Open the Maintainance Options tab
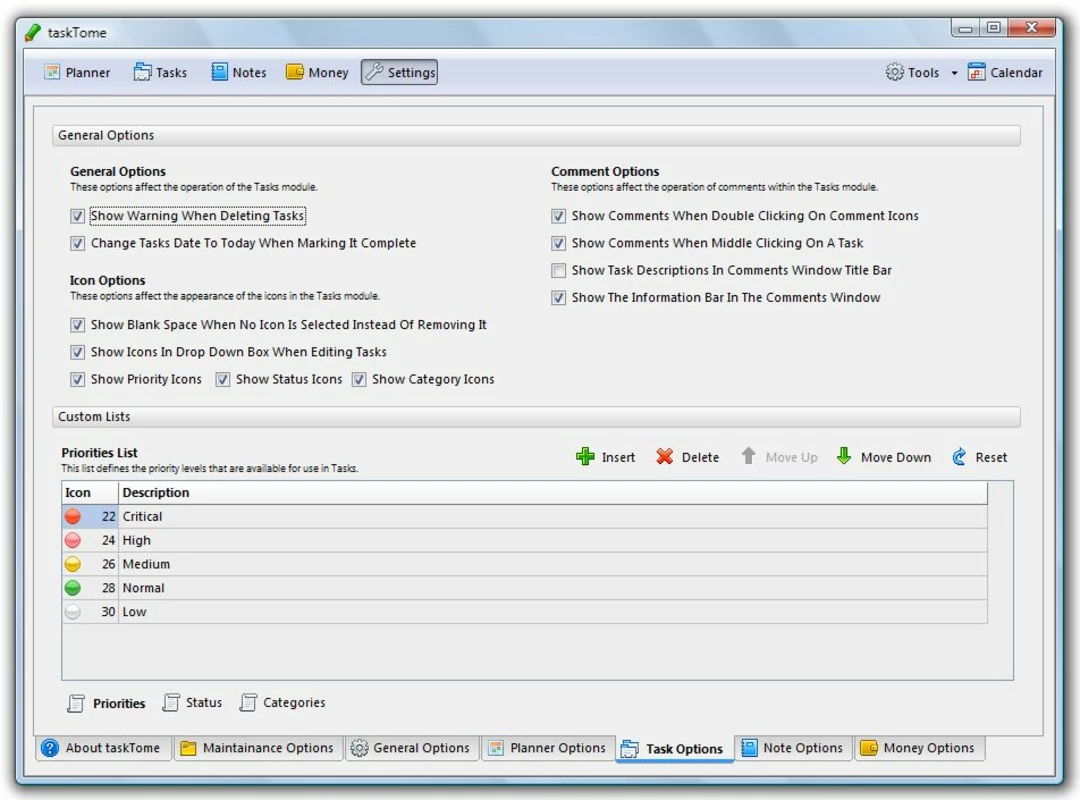This screenshot has width=1080, height=800. pyautogui.click(x=258, y=748)
